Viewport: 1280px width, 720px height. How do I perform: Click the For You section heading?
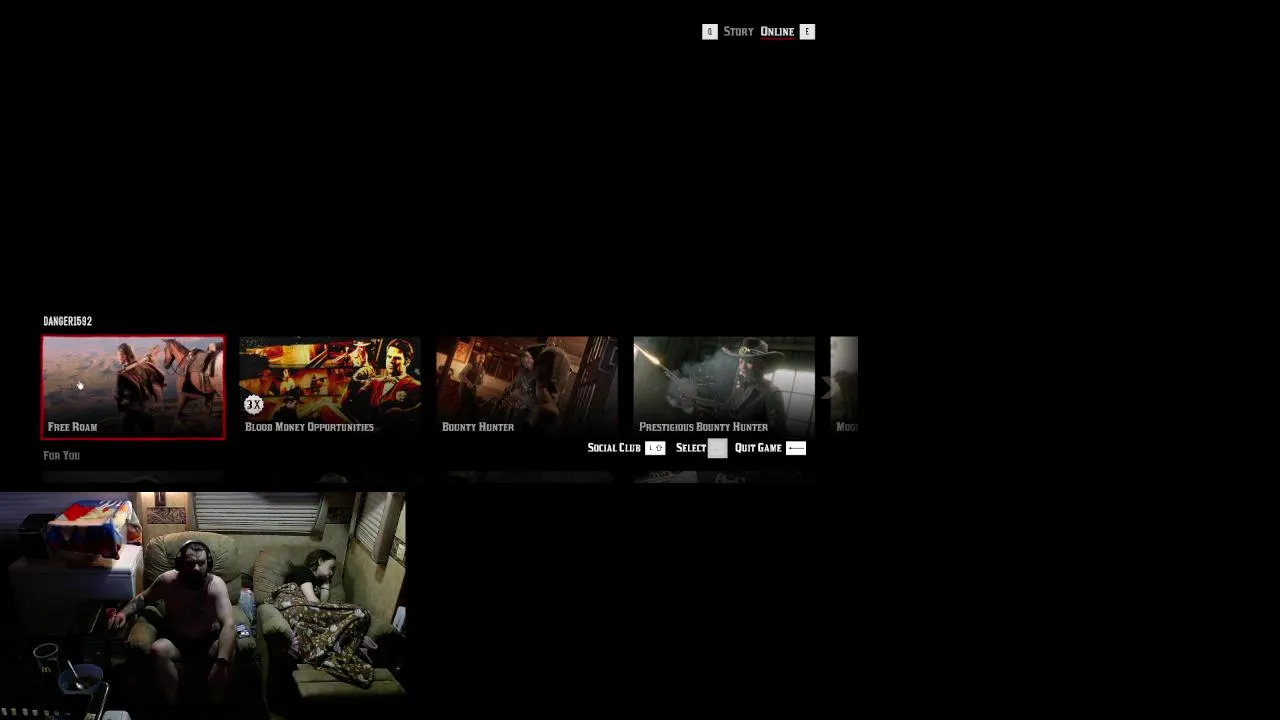click(x=62, y=455)
